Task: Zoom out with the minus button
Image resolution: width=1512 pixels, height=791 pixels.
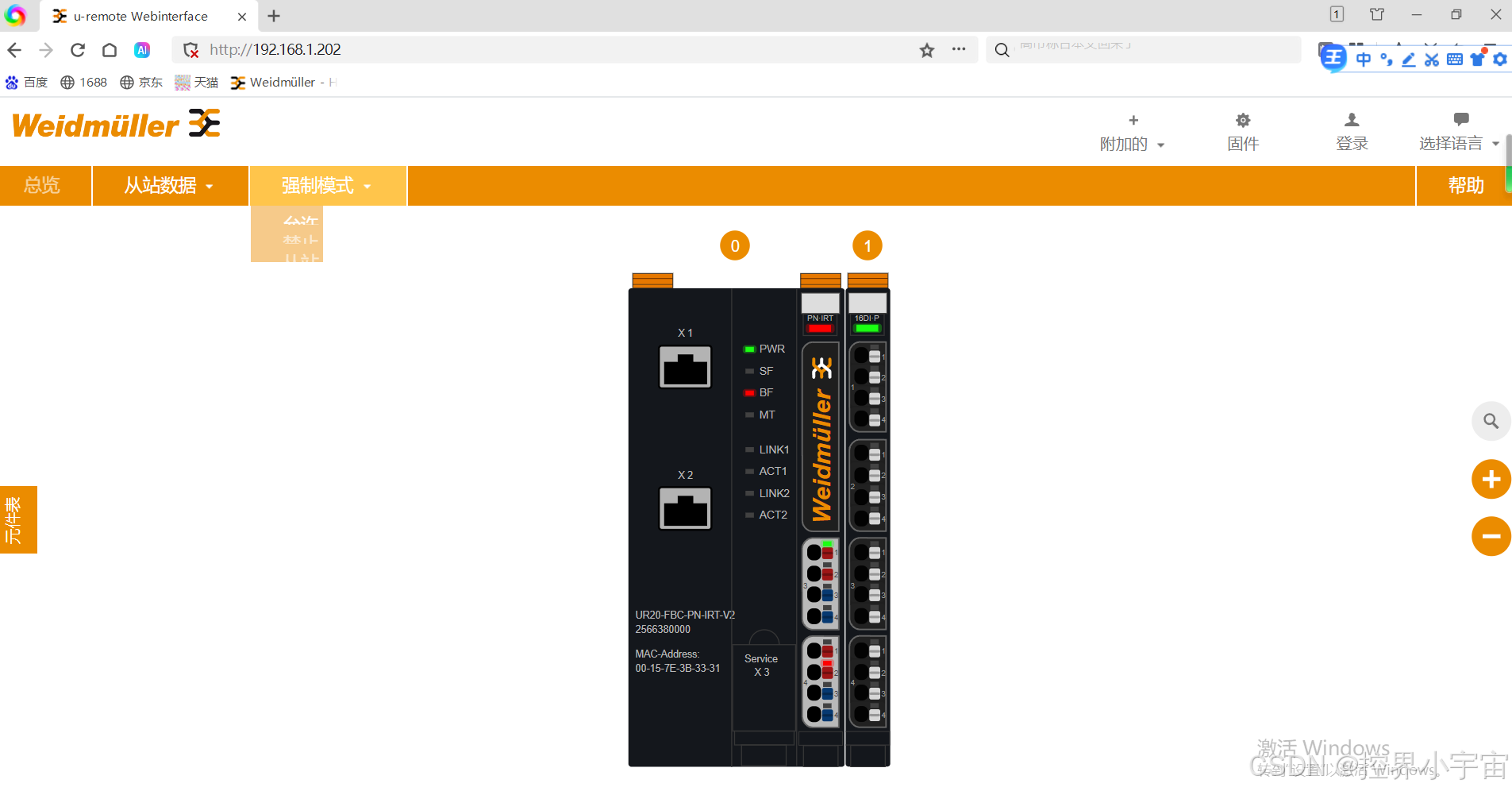Action: pos(1491,536)
